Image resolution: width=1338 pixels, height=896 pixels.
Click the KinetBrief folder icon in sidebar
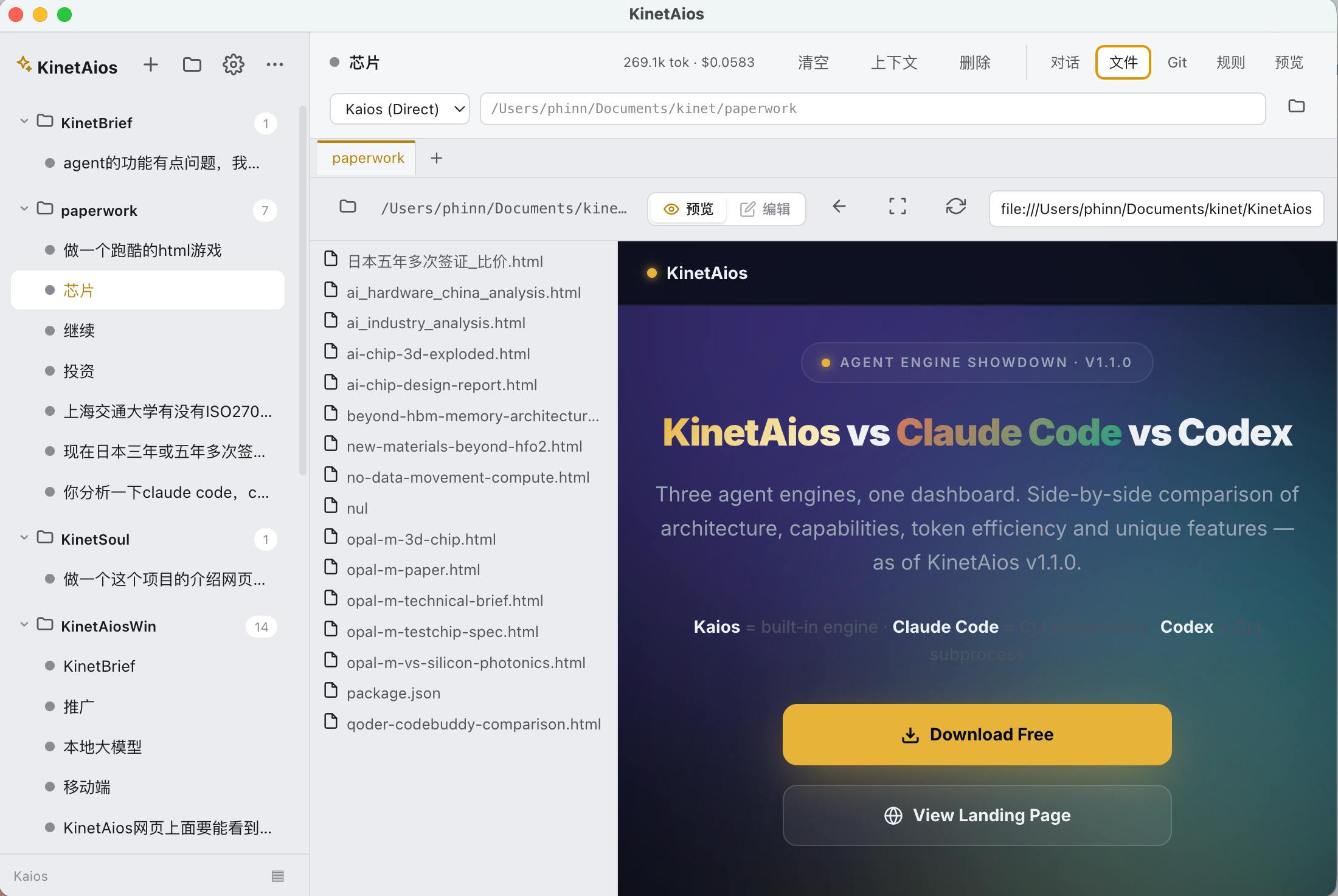[45, 121]
